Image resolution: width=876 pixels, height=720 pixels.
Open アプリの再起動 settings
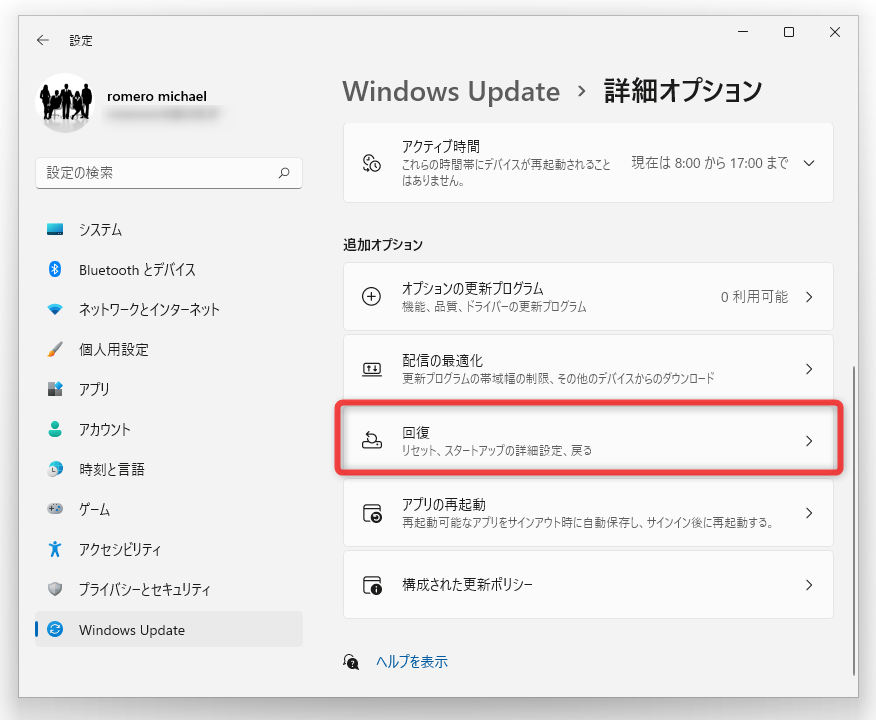point(588,513)
